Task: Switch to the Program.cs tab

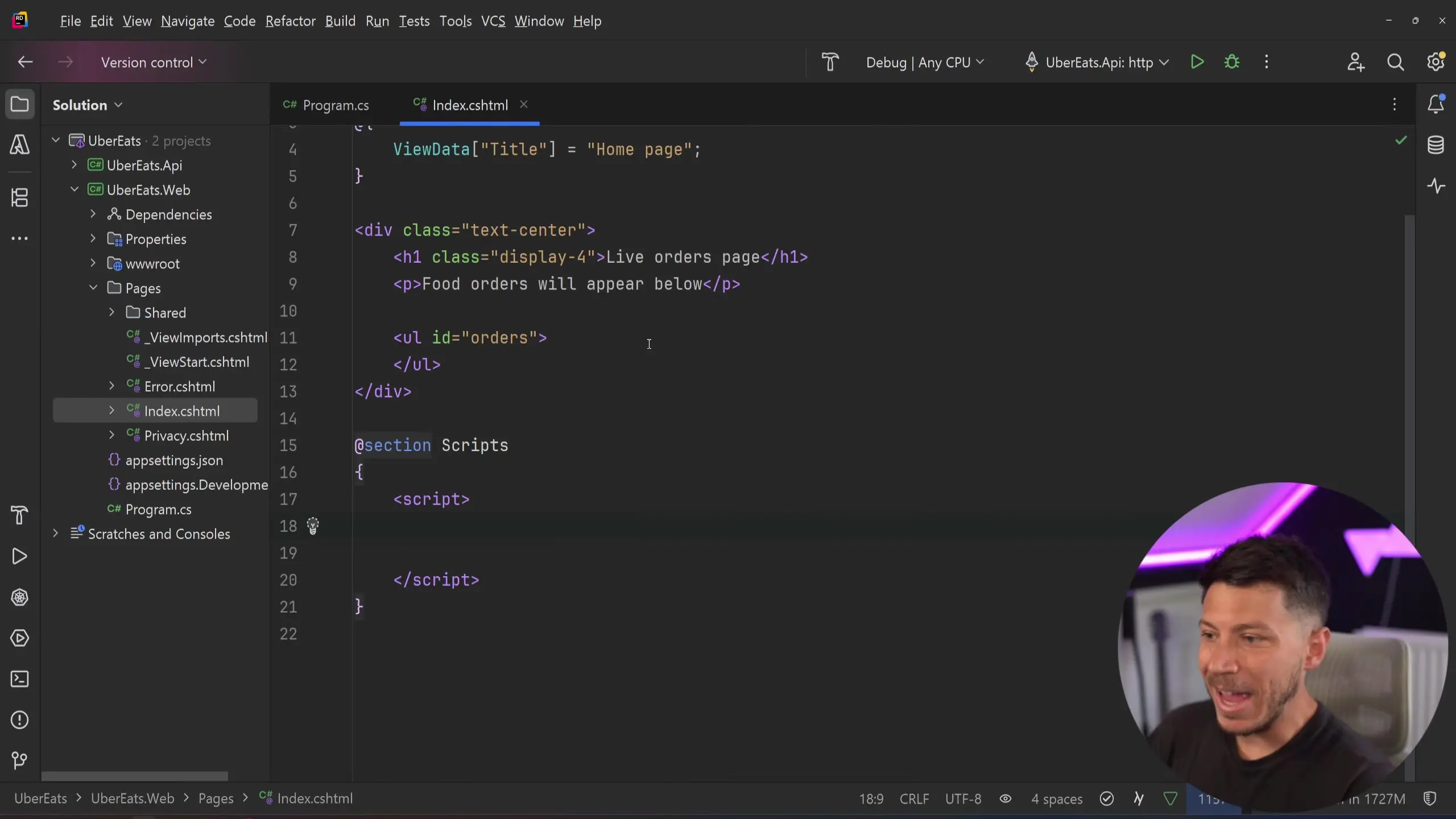Action: (326, 105)
